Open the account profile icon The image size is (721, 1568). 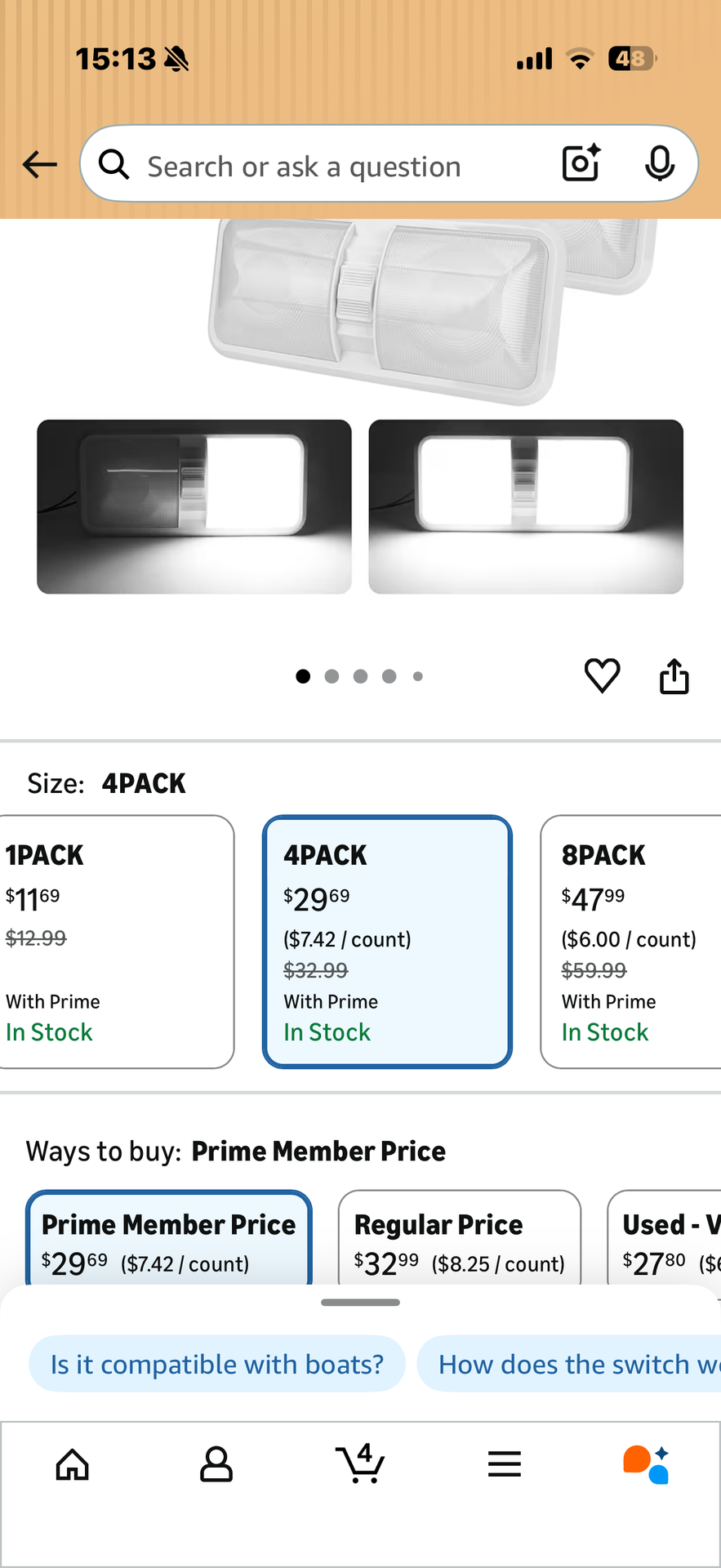pos(216,1464)
